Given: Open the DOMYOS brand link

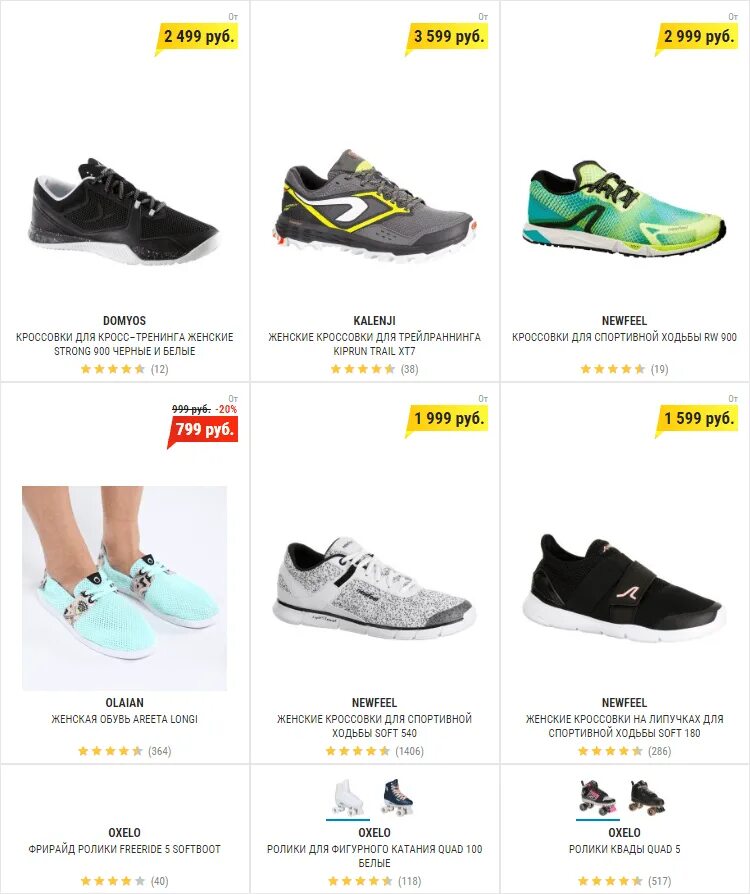Looking at the screenshot, I should point(124,320).
